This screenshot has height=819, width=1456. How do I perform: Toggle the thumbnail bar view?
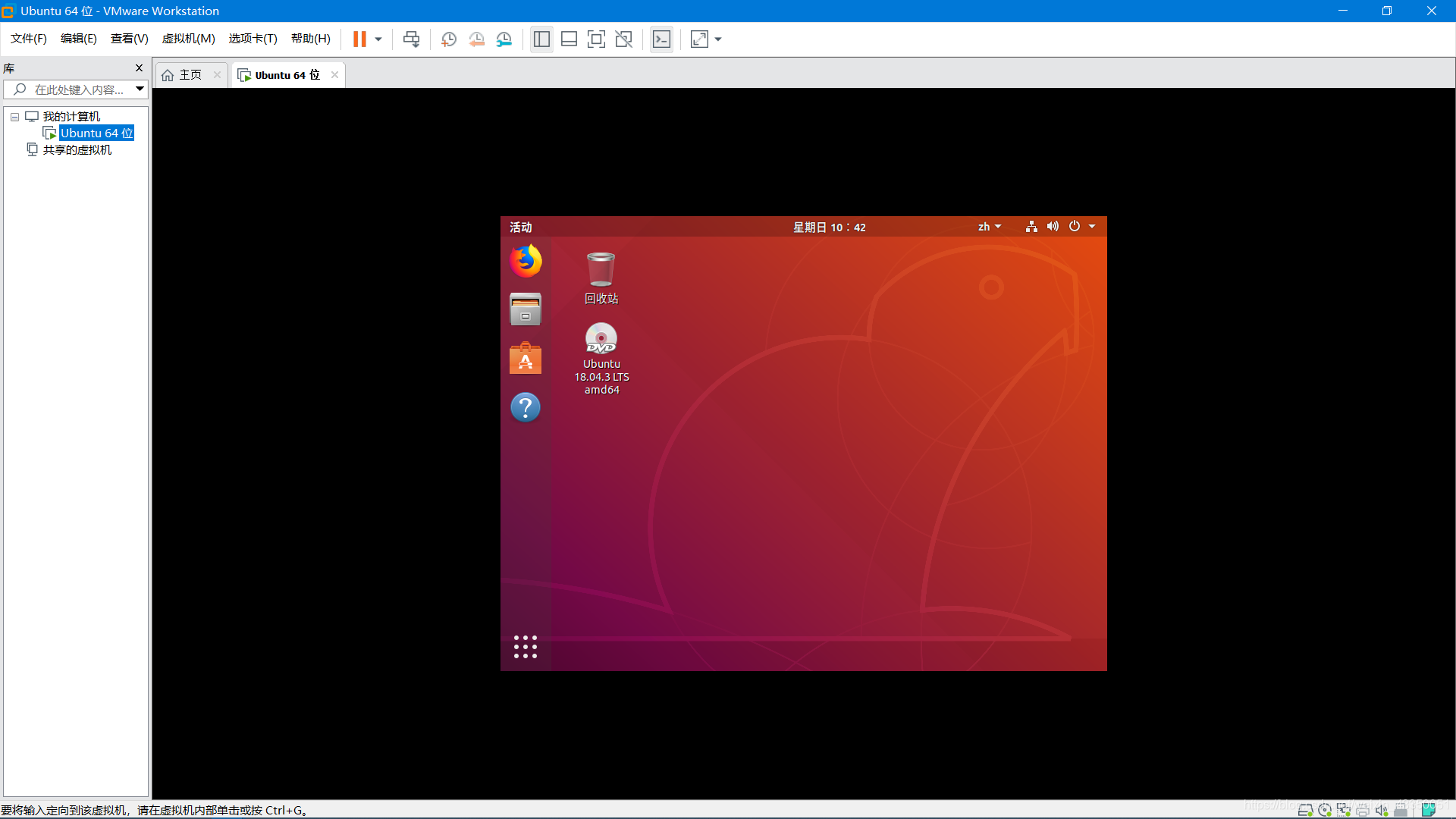569,39
